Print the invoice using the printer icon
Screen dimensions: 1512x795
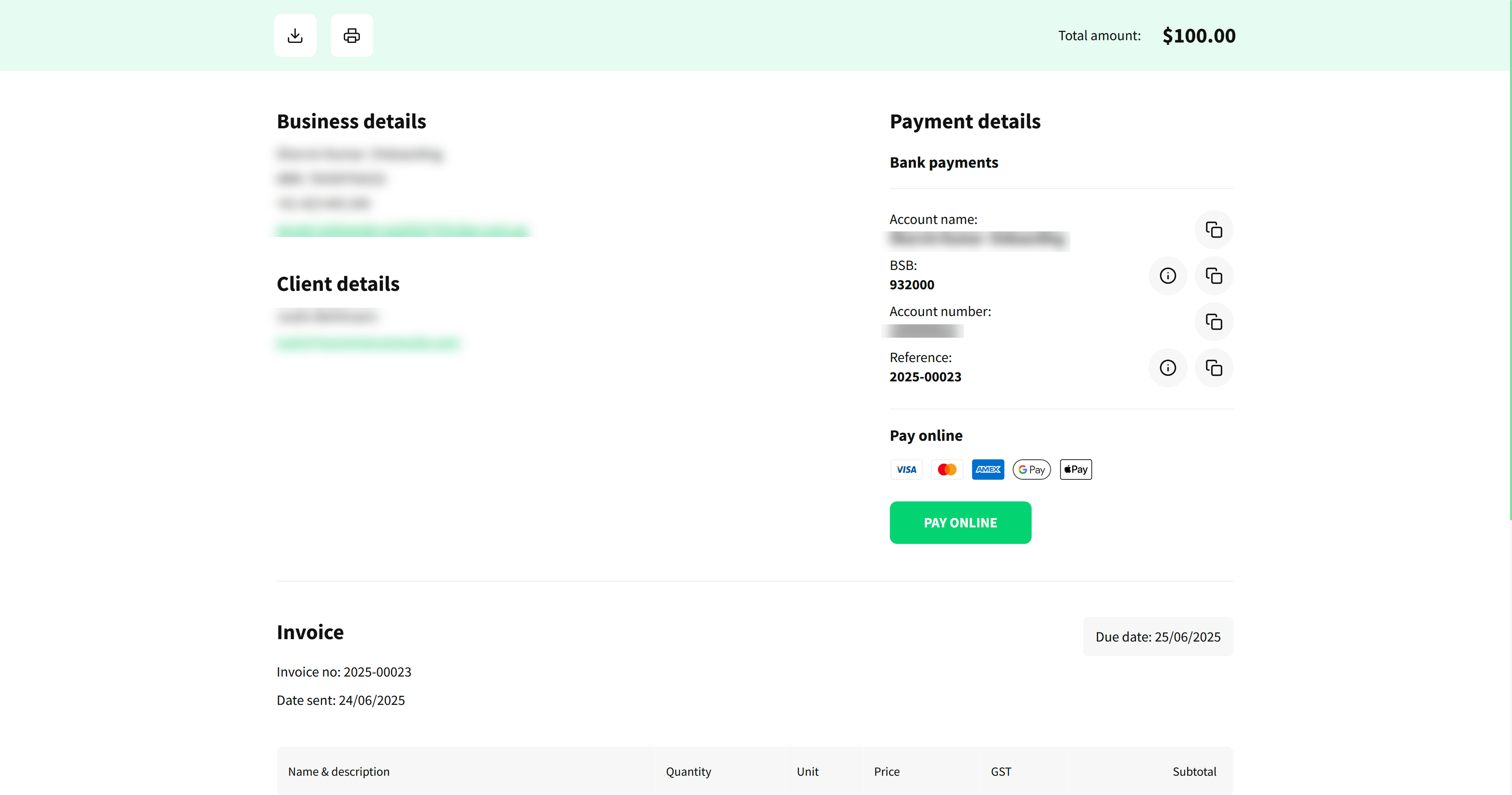coord(352,35)
